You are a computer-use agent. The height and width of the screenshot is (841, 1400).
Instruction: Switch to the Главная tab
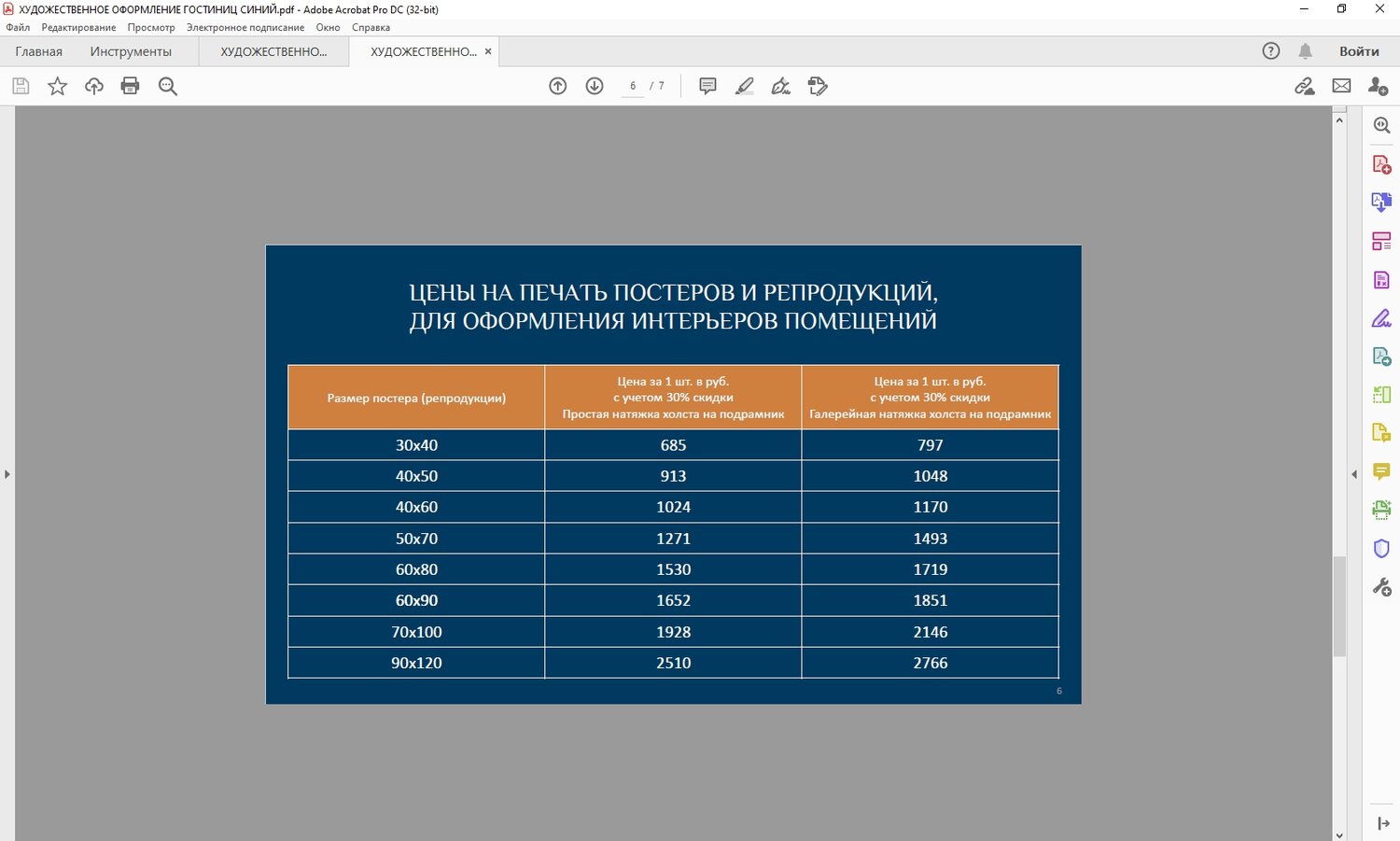[39, 51]
